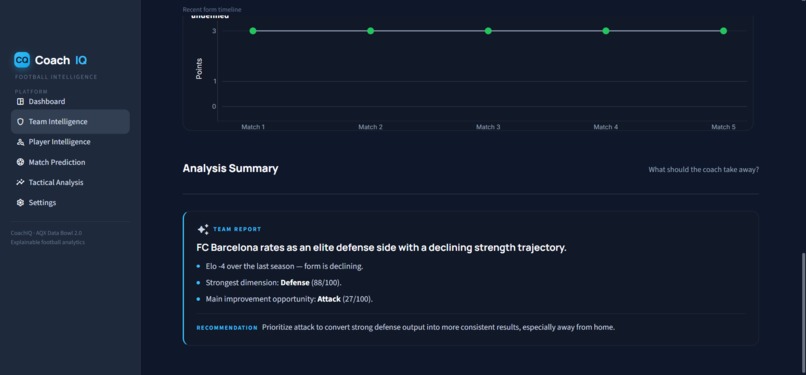Click the CoachIQ logo icon
The width and height of the screenshot is (806, 375).
pos(22,60)
